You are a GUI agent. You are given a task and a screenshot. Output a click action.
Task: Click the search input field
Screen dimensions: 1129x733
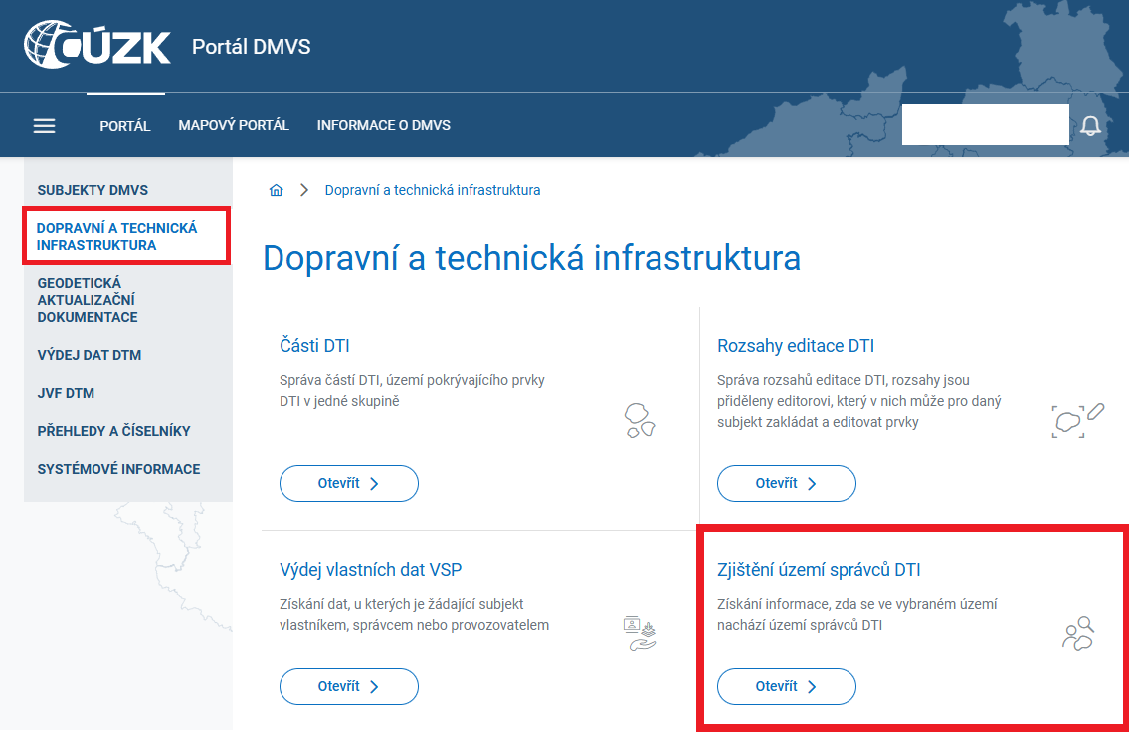pyautogui.click(x=984, y=124)
